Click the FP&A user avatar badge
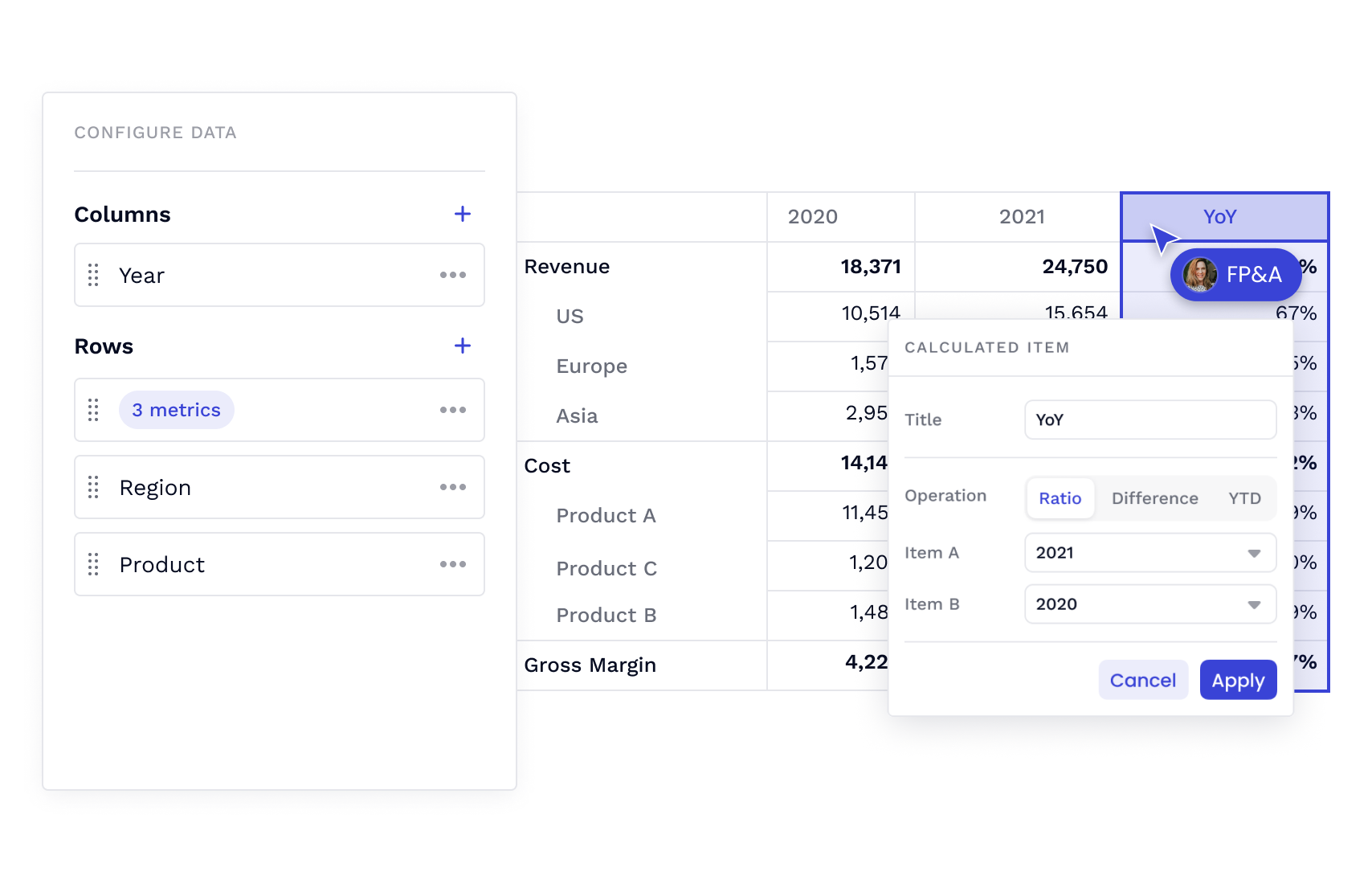Image resolution: width=1372 pixels, height=884 pixels. 1235,275
